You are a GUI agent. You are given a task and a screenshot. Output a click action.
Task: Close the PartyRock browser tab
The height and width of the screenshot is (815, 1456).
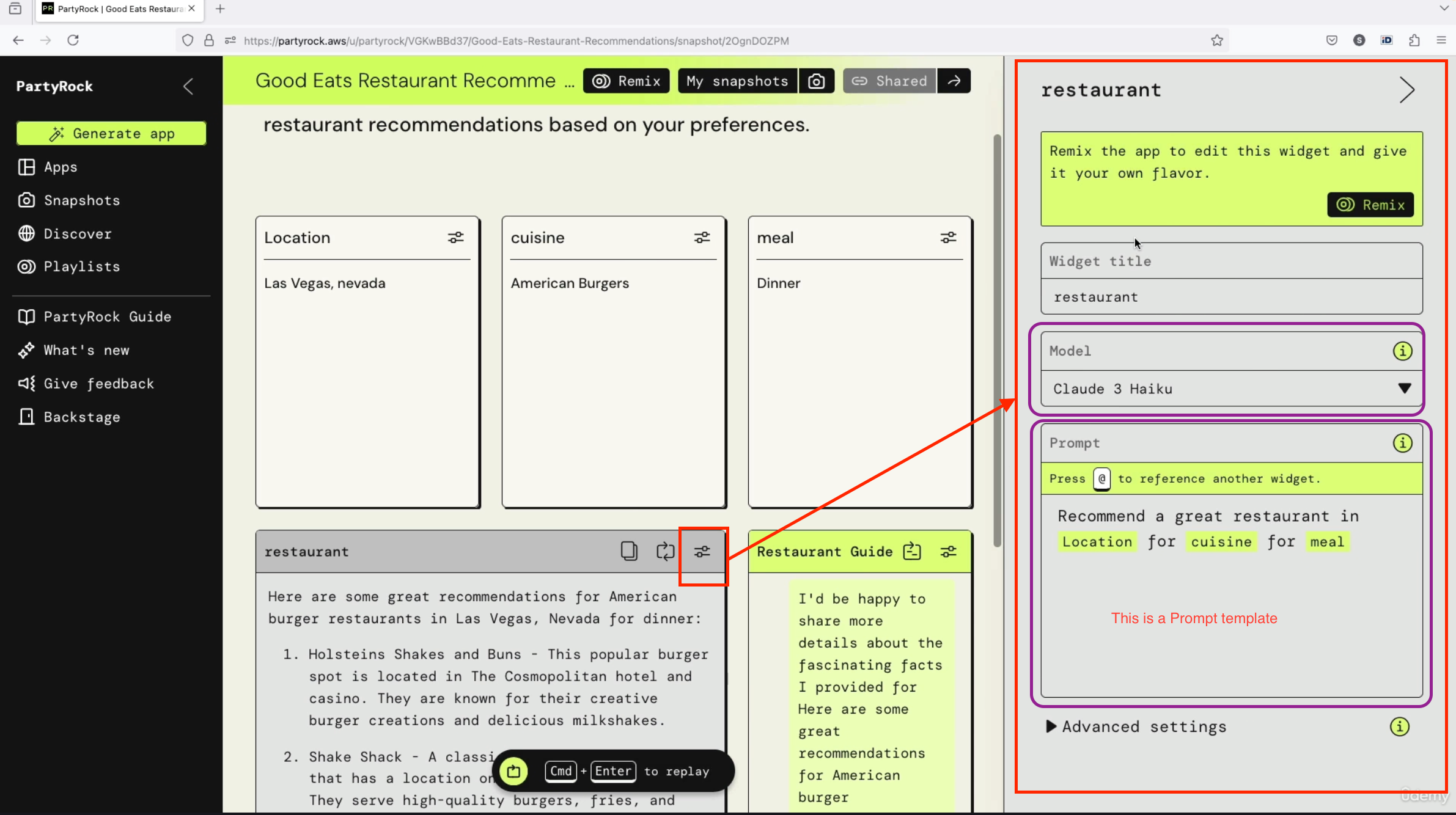tap(191, 9)
